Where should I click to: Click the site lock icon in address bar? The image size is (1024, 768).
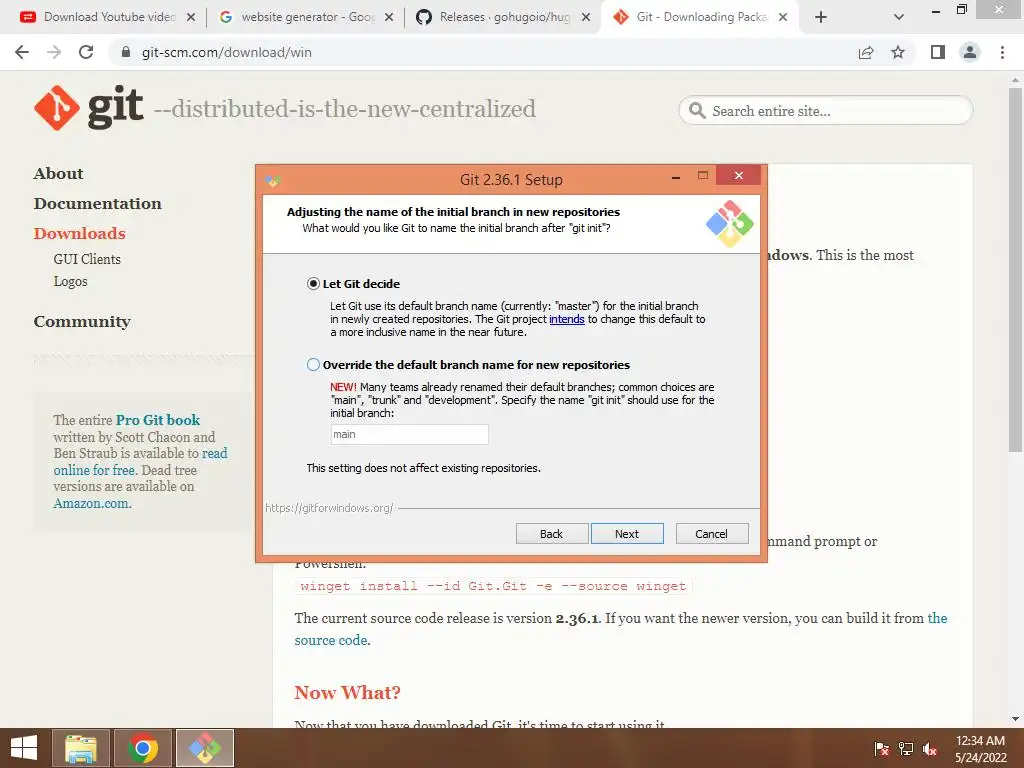[x=126, y=52]
